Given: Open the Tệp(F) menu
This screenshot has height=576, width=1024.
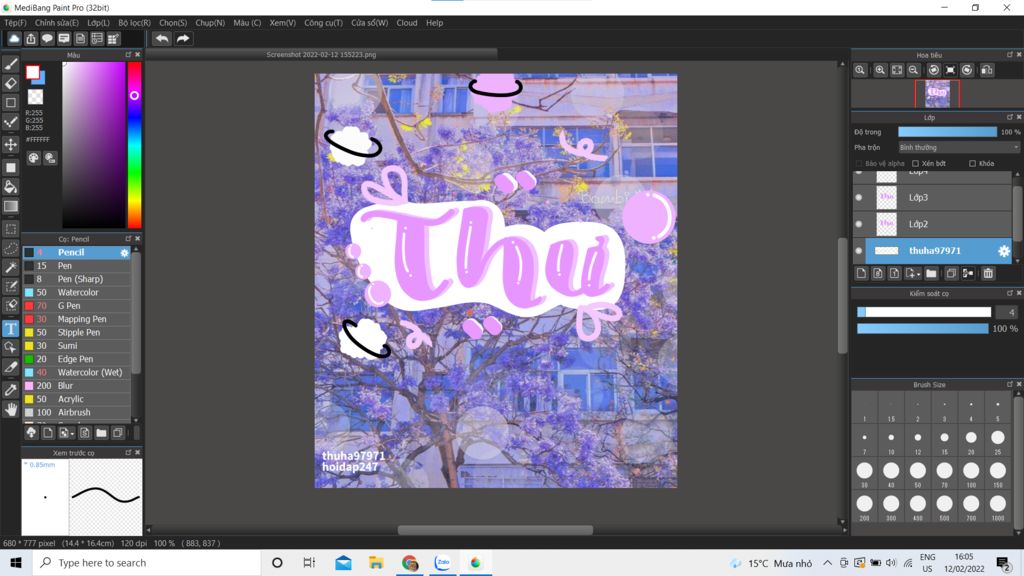Looking at the screenshot, I should coord(15,23).
